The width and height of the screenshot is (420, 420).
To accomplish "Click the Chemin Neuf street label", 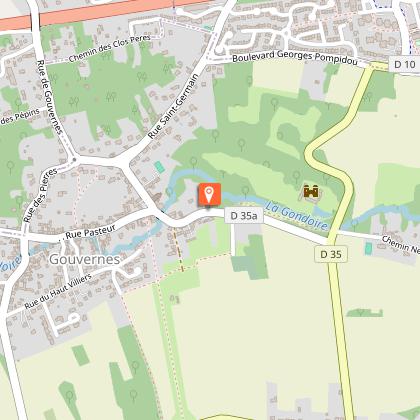I will click(401, 245).
